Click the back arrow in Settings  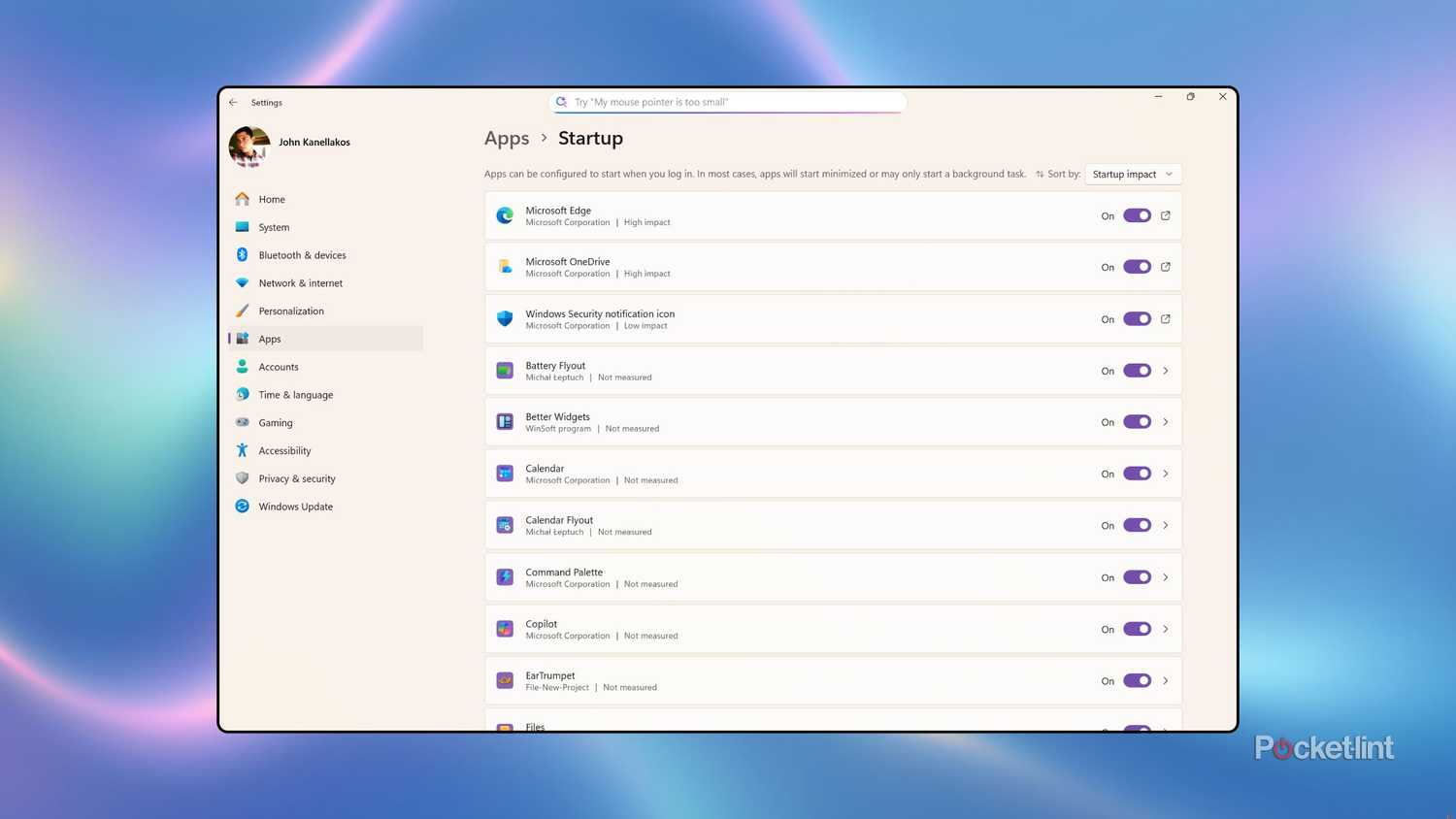pyautogui.click(x=233, y=102)
